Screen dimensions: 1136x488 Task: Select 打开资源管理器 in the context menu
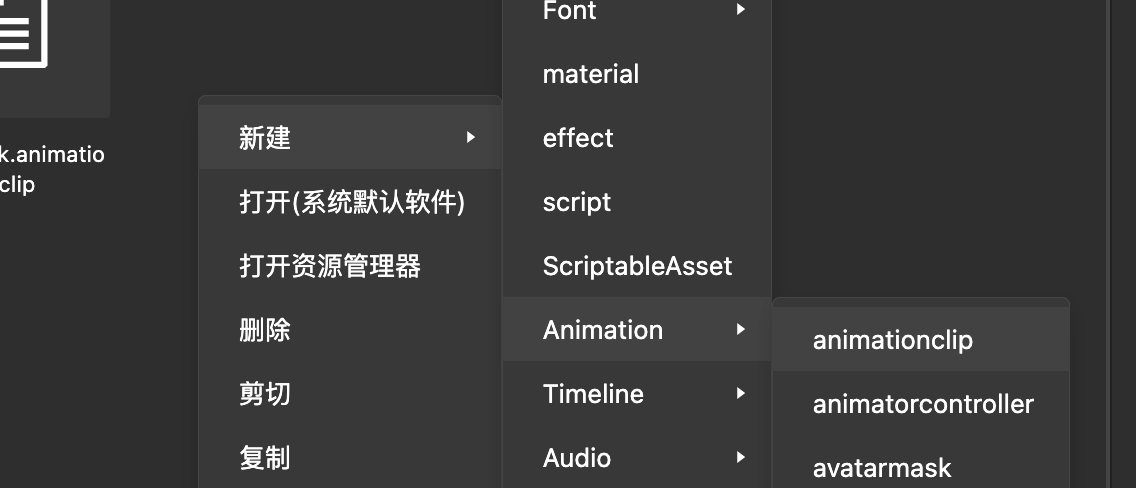(x=350, y=265)
